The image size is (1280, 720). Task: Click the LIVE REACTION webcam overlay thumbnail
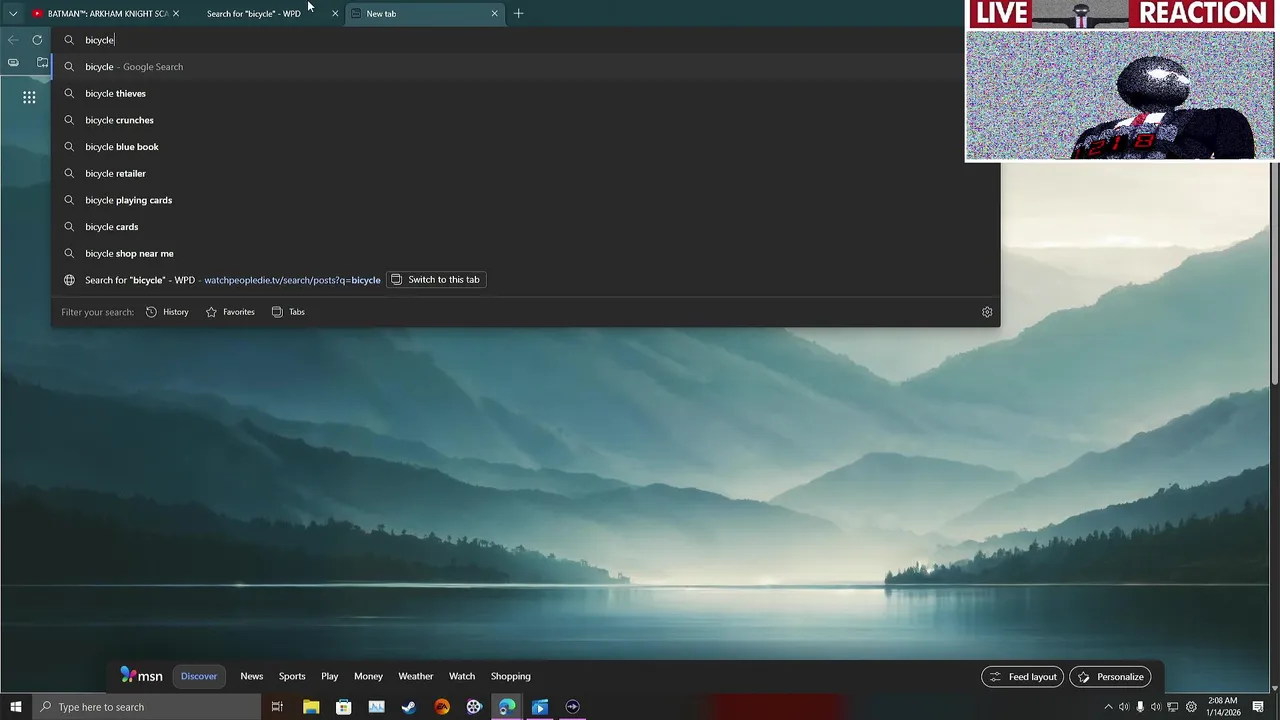click(1120, 81)
